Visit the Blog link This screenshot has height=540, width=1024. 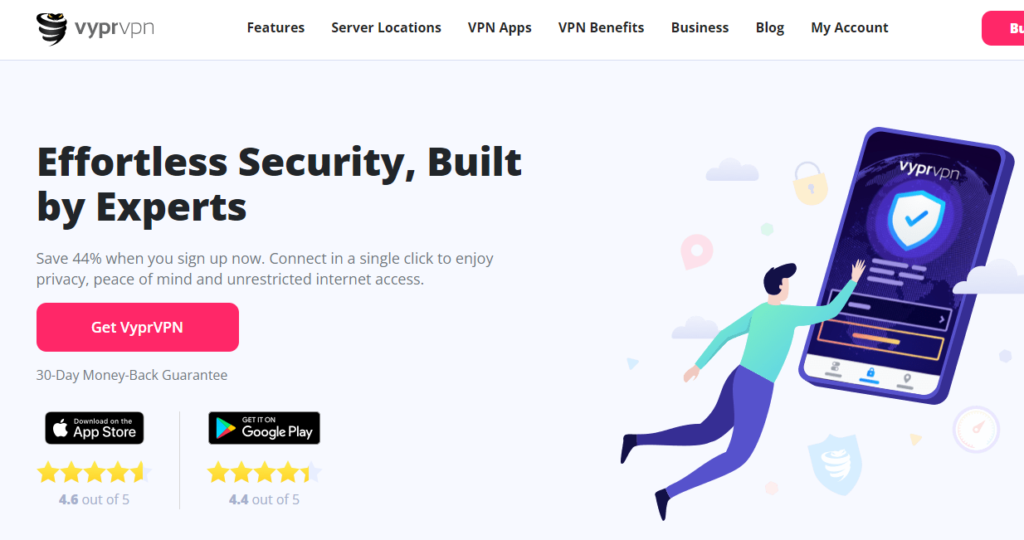click(769, 27)
